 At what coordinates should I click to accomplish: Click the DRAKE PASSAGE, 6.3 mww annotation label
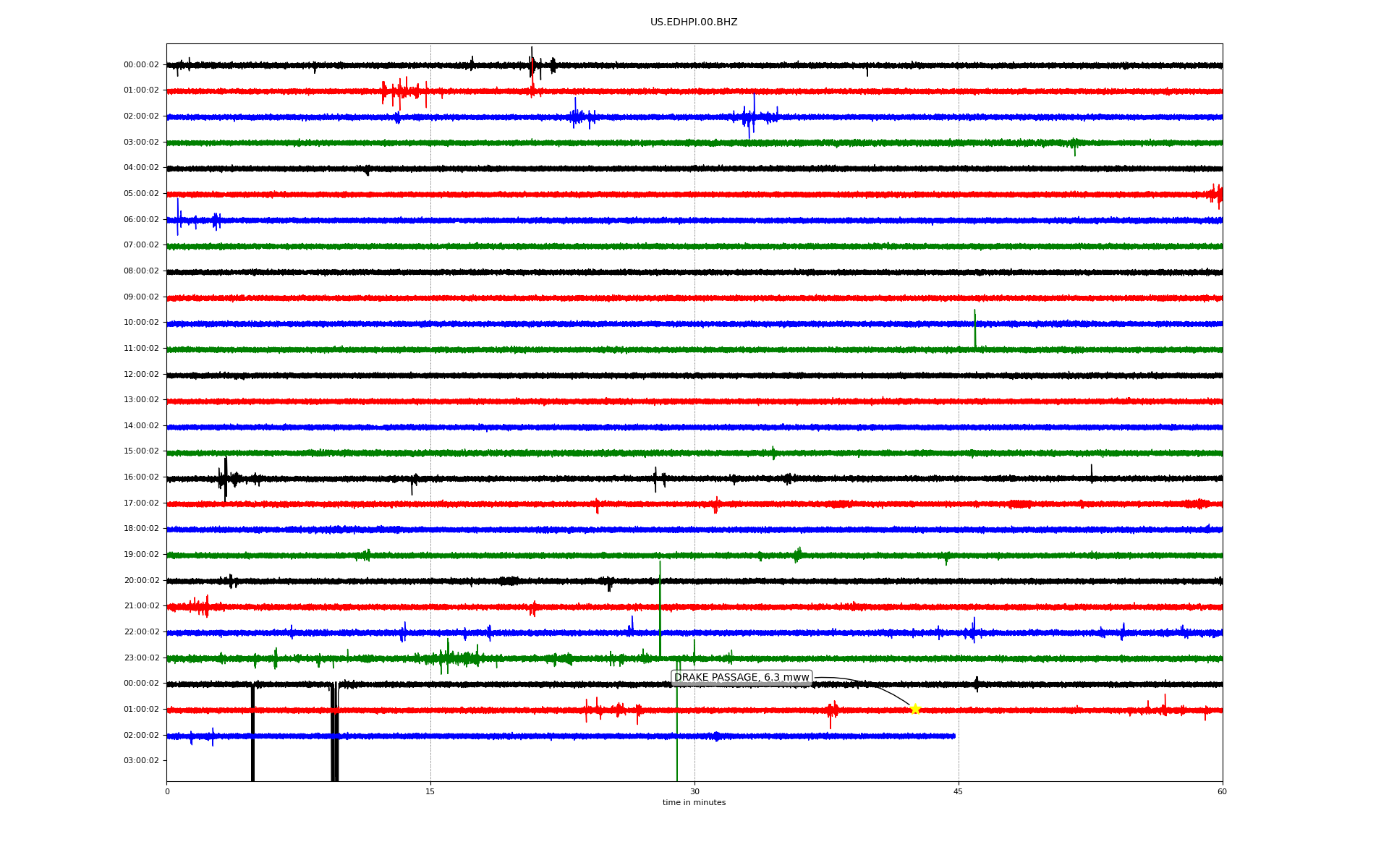click(742, 678)
